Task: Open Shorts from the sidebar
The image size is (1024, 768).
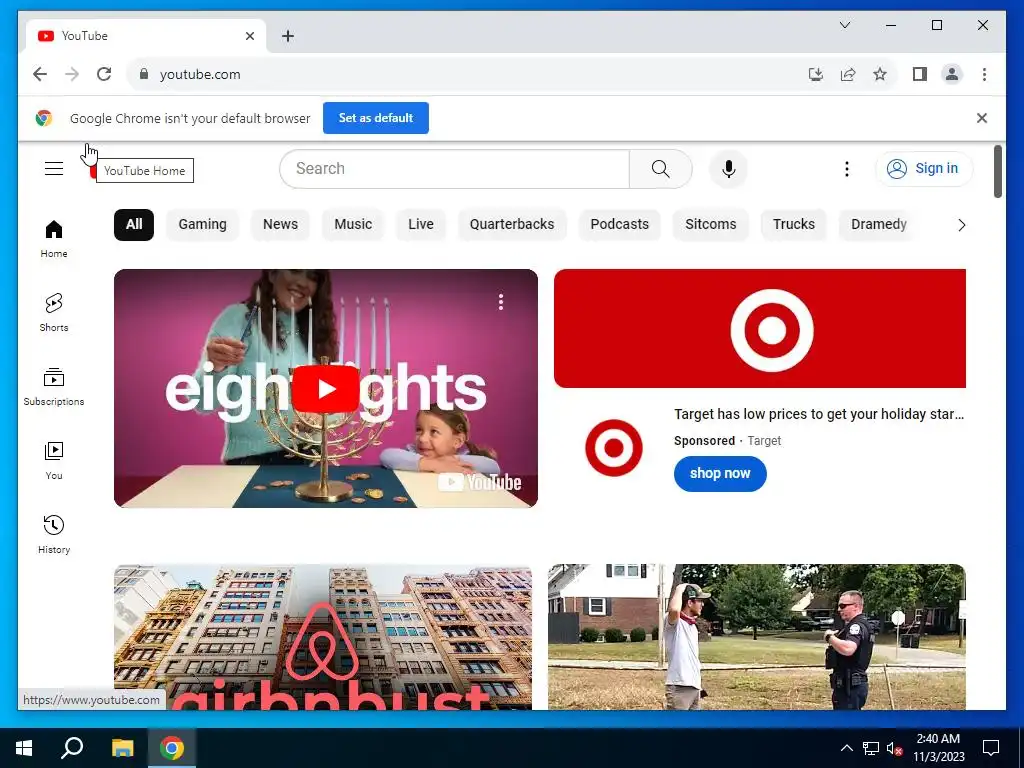Action: 54,312
